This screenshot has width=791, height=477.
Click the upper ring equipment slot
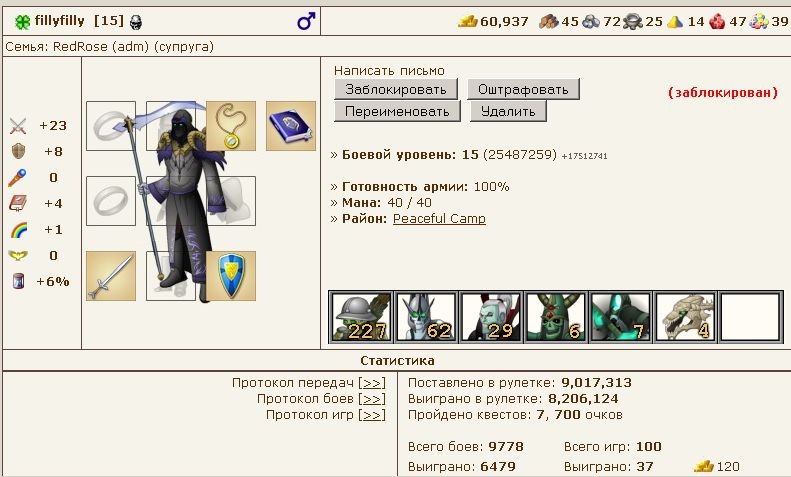coord(111,126)
